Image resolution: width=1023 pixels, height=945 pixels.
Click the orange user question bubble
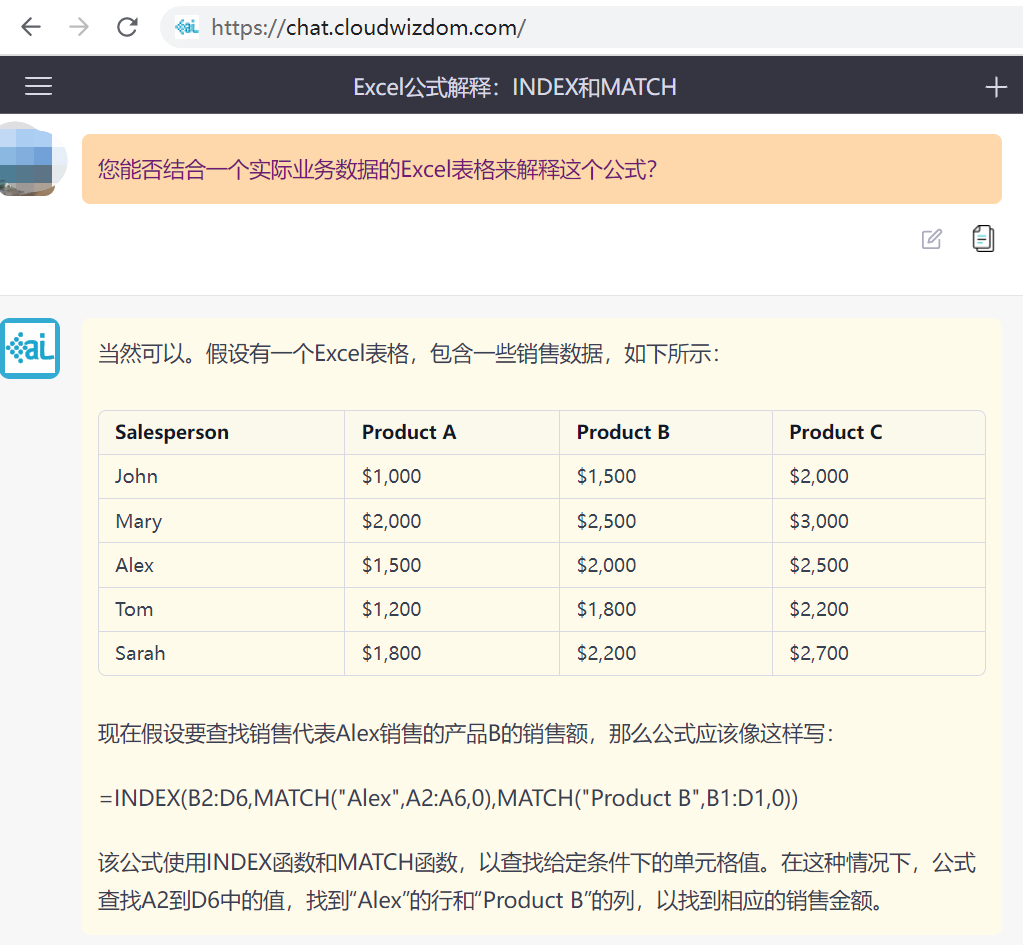pyautogui.click(x=542, y=169)
